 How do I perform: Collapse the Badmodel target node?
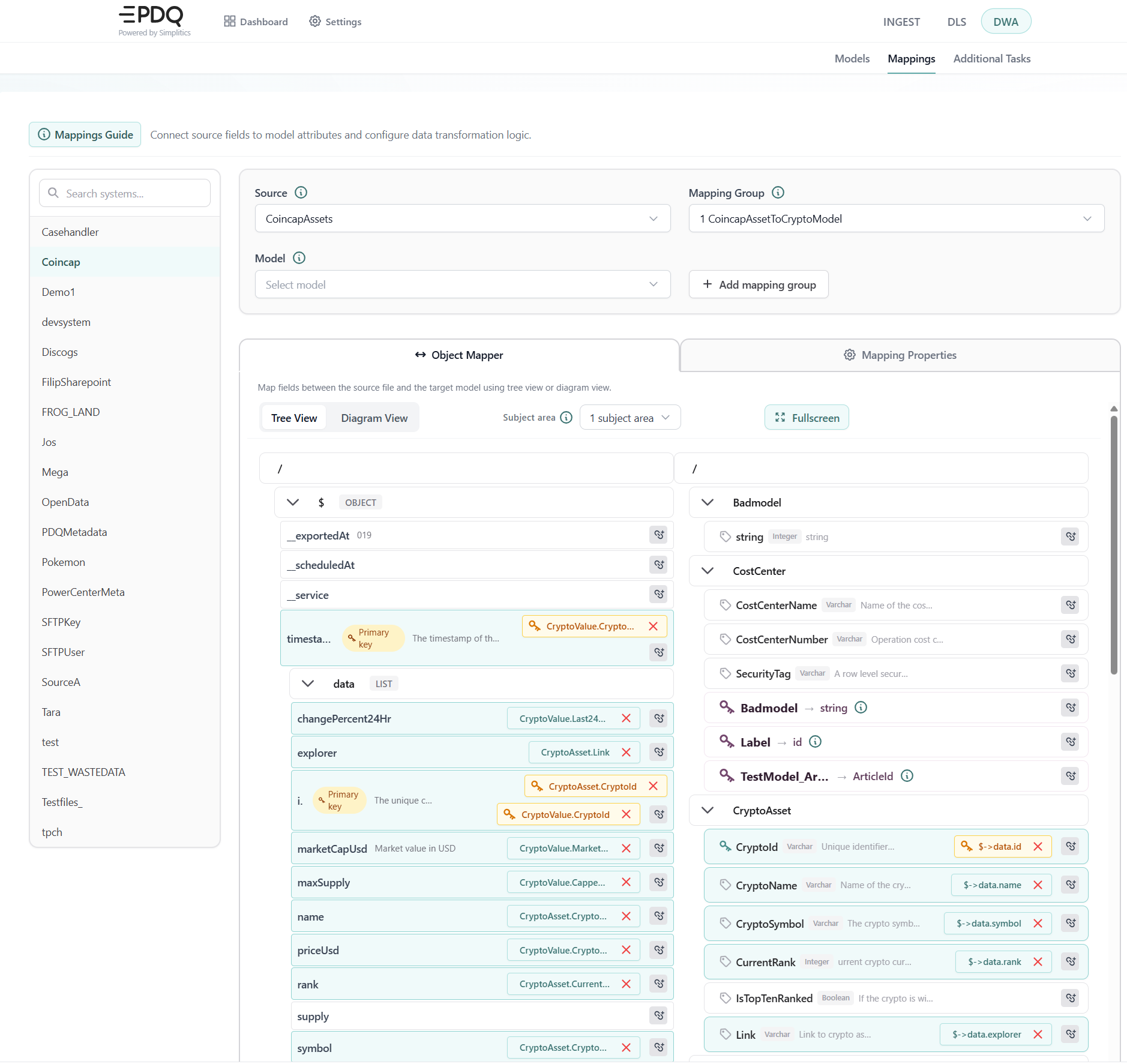coord(708,502)
